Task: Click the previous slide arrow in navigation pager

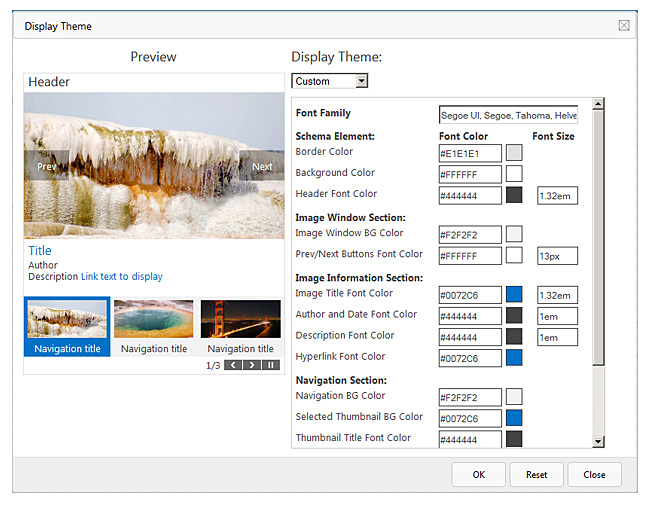Action: pyautogui.click(x=232, y=366)
